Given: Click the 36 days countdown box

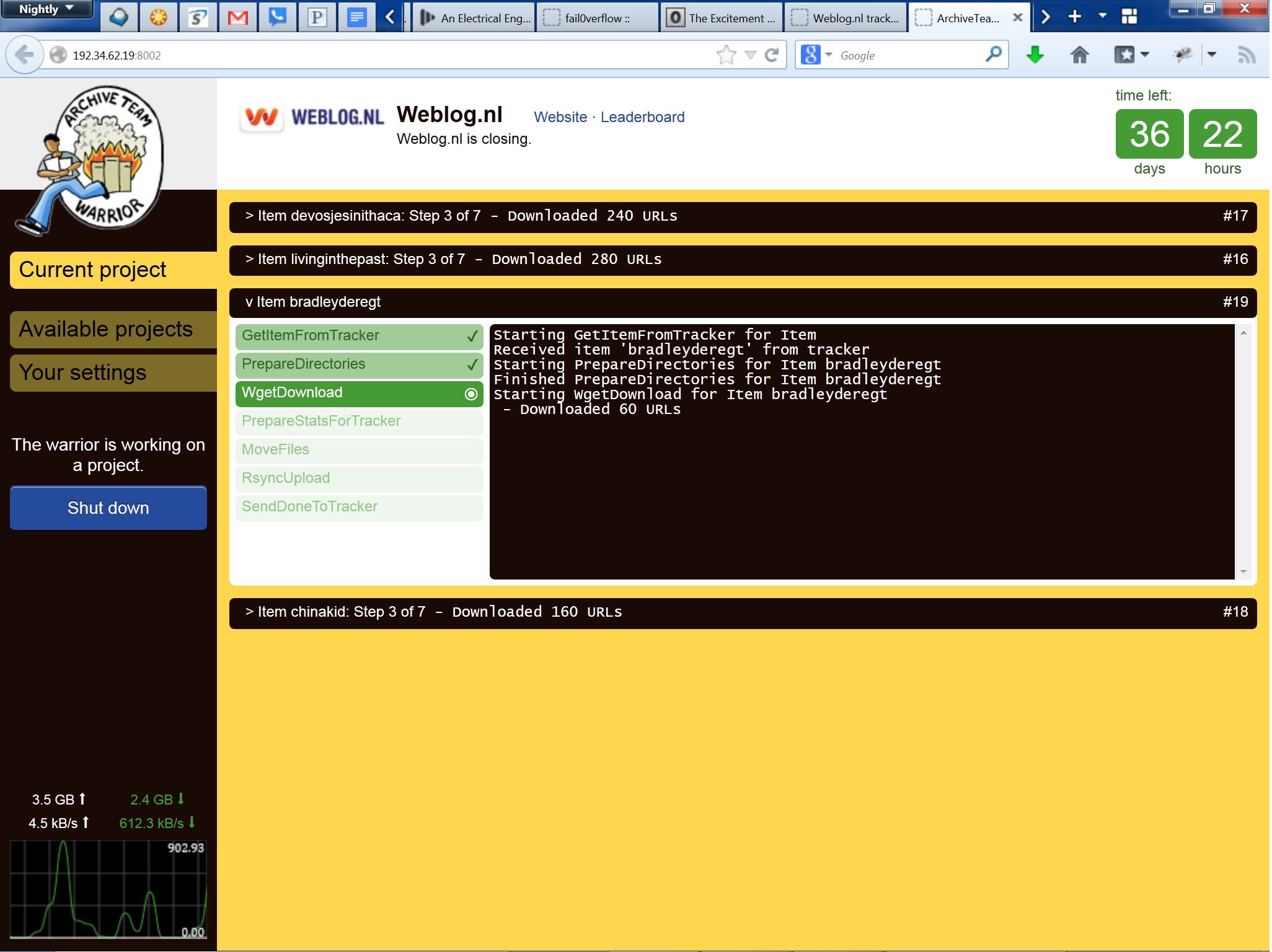Looking at the screenshot, I should [1149, 134].
